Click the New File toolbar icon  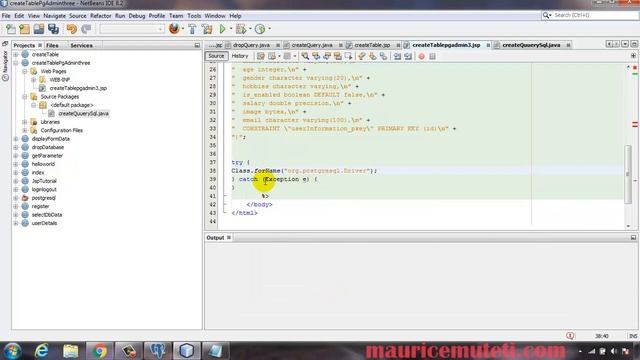click(x=11, y=29)
